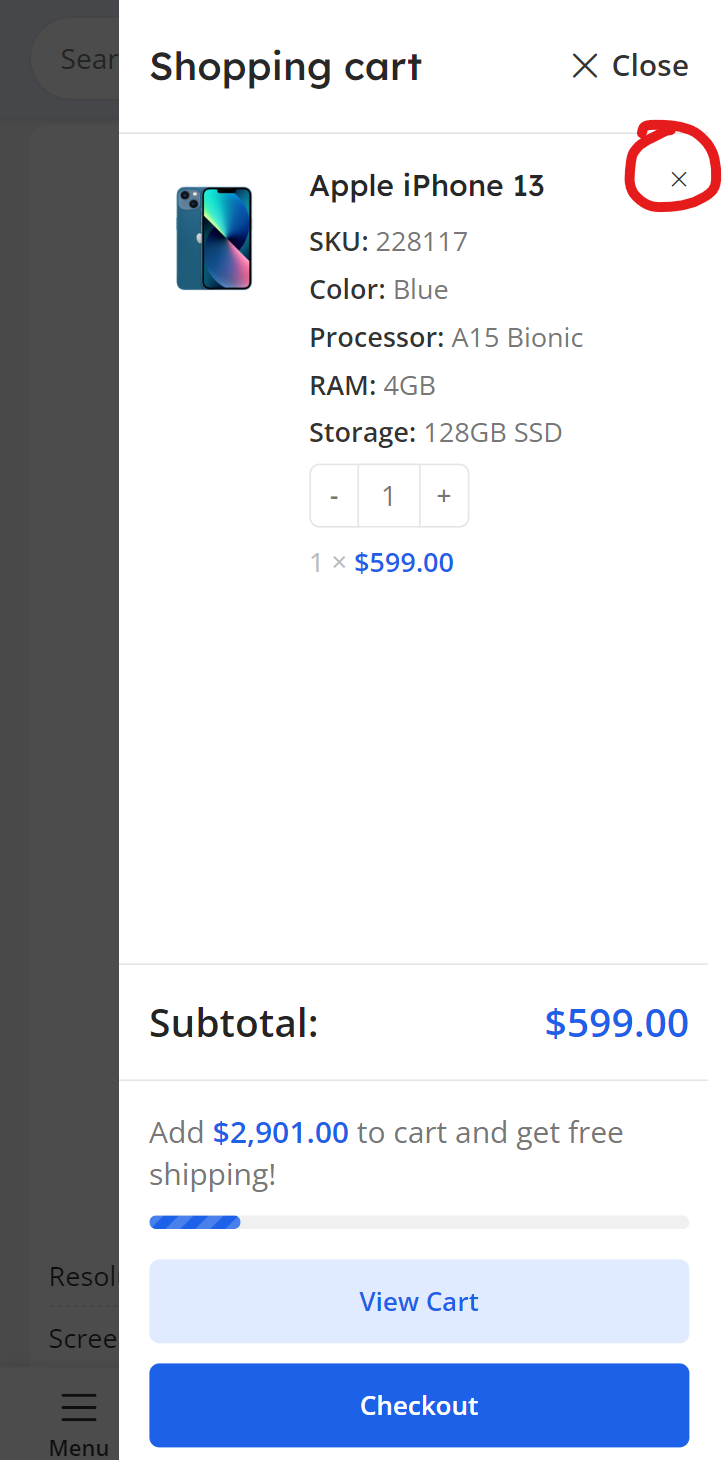Click the $2,901.00 free shipping amount
Screen dimensions: 722x1460
coord(281,1133)
